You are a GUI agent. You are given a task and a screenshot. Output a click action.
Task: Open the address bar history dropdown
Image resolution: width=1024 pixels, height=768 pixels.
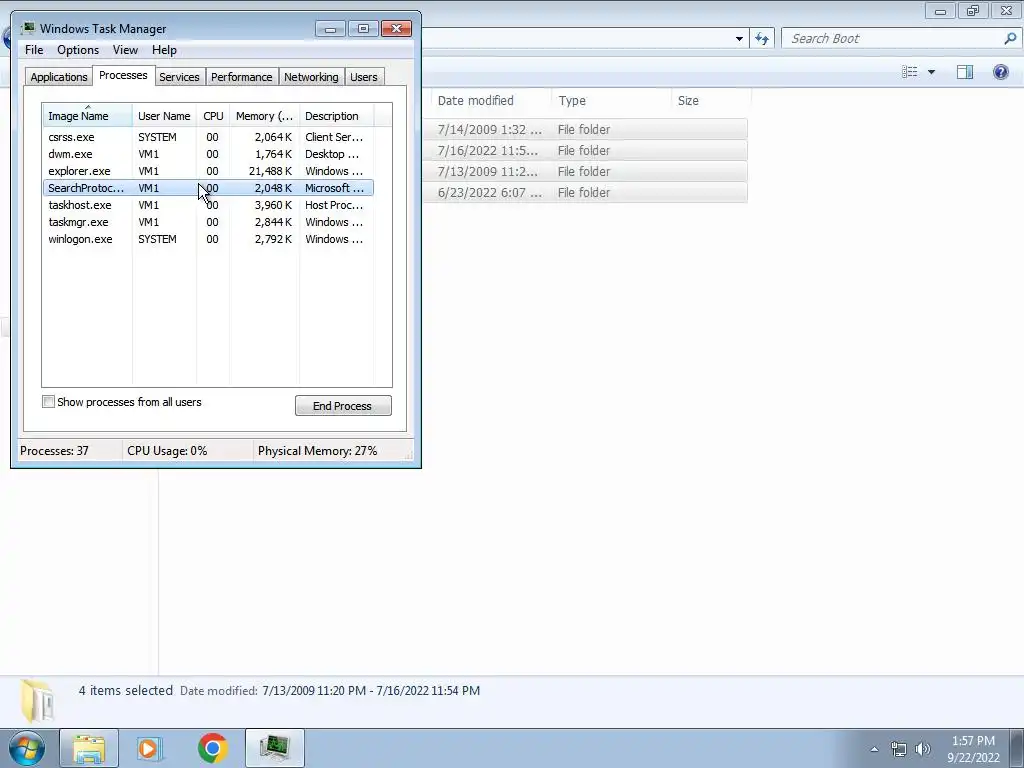(x=739, y=39)
